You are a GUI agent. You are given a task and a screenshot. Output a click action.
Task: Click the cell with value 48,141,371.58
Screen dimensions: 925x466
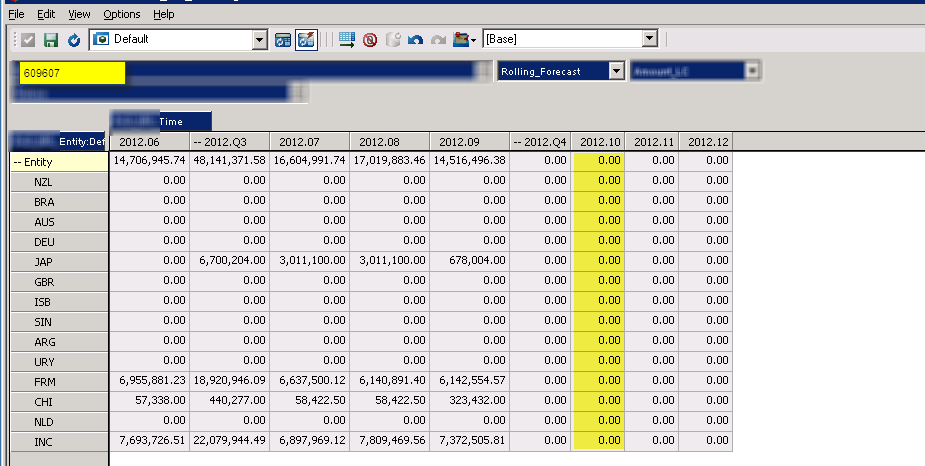point(229,160)
